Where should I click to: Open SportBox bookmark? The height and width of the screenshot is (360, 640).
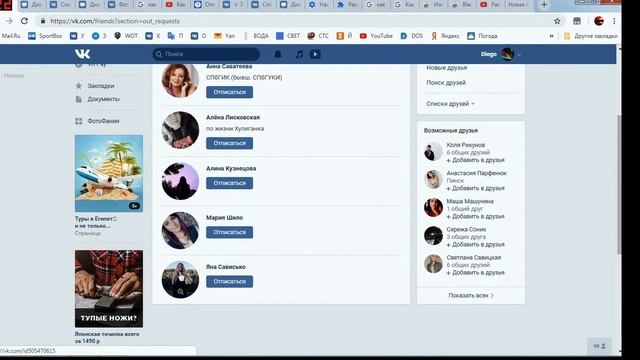[45, 36]
